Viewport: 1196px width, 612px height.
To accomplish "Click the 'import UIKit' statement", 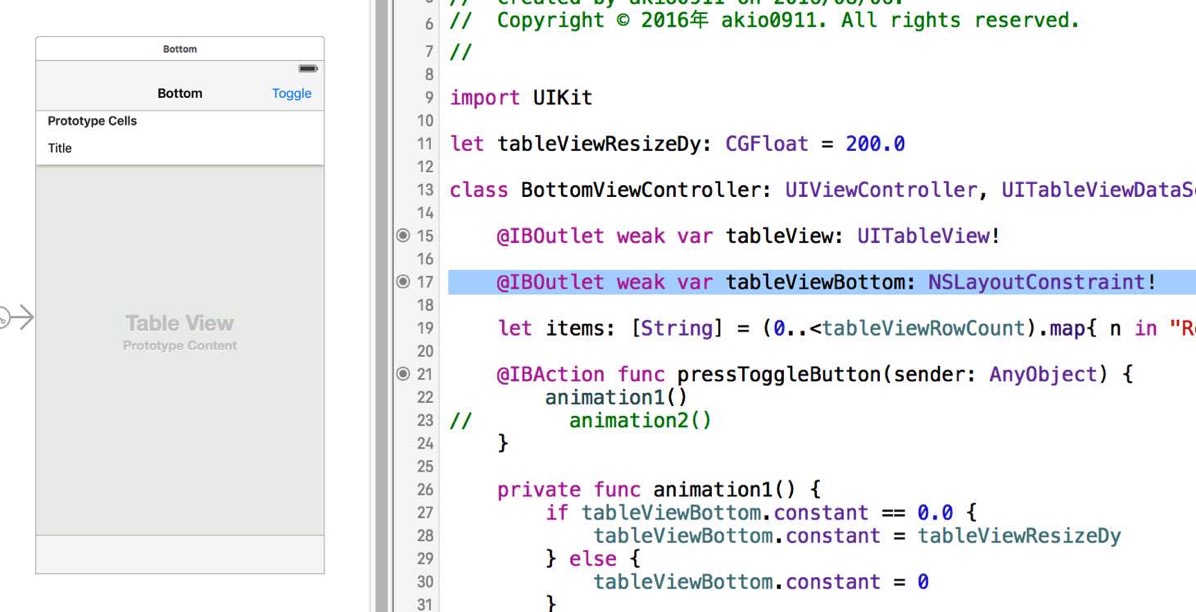I will coord(521,98).
